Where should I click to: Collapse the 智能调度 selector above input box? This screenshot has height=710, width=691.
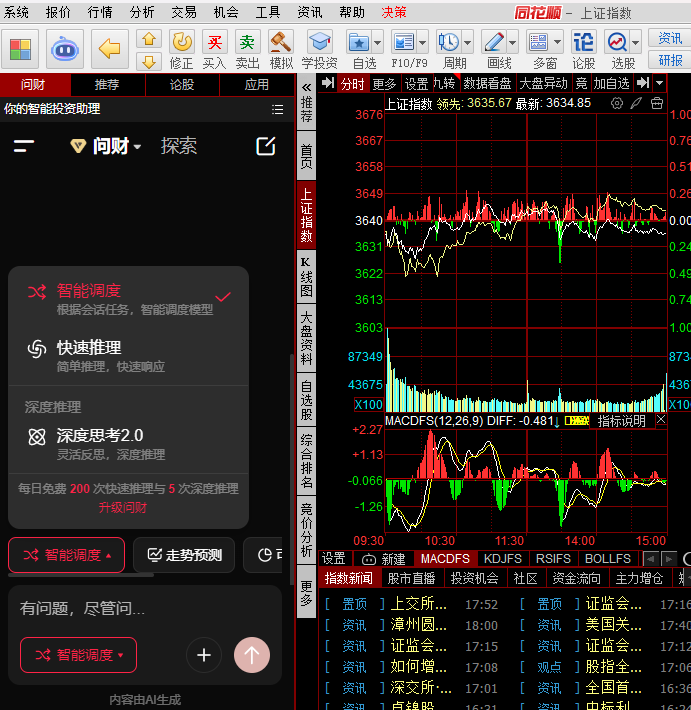(x=66, y=555)
